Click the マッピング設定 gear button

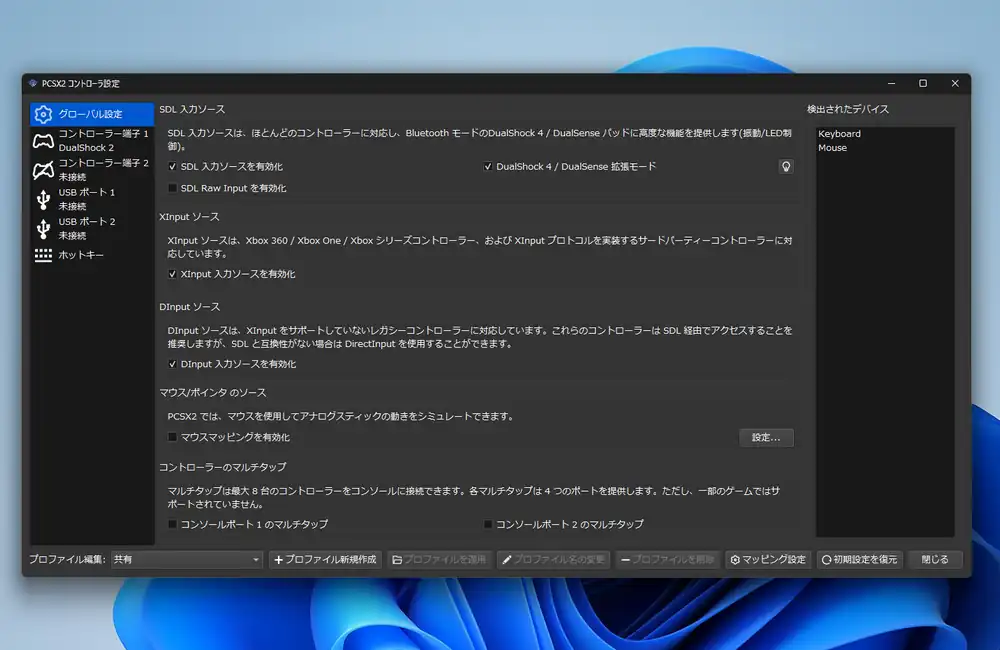(767, 560)
